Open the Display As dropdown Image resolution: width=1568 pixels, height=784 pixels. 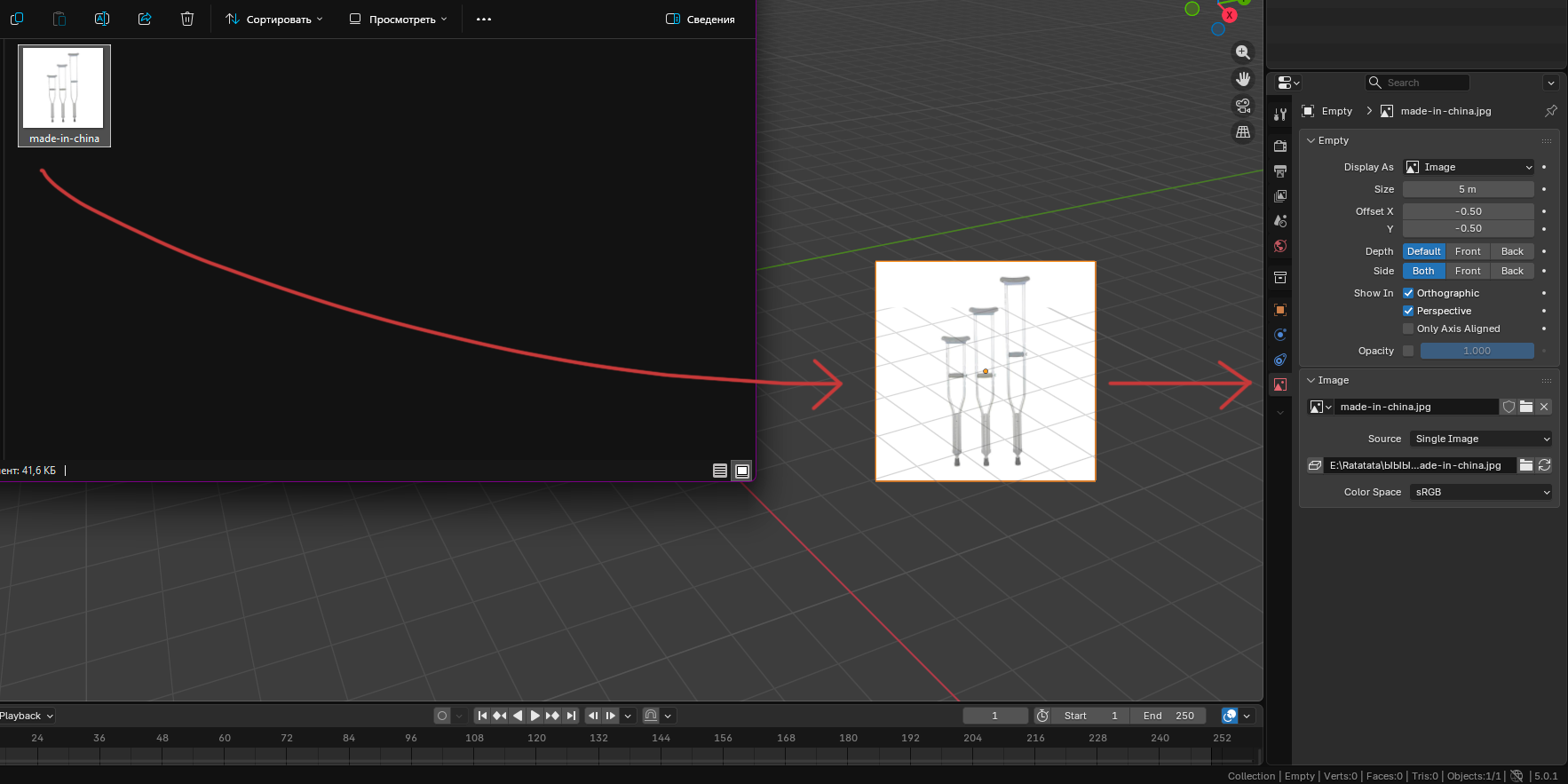[x=1469, y=167]
